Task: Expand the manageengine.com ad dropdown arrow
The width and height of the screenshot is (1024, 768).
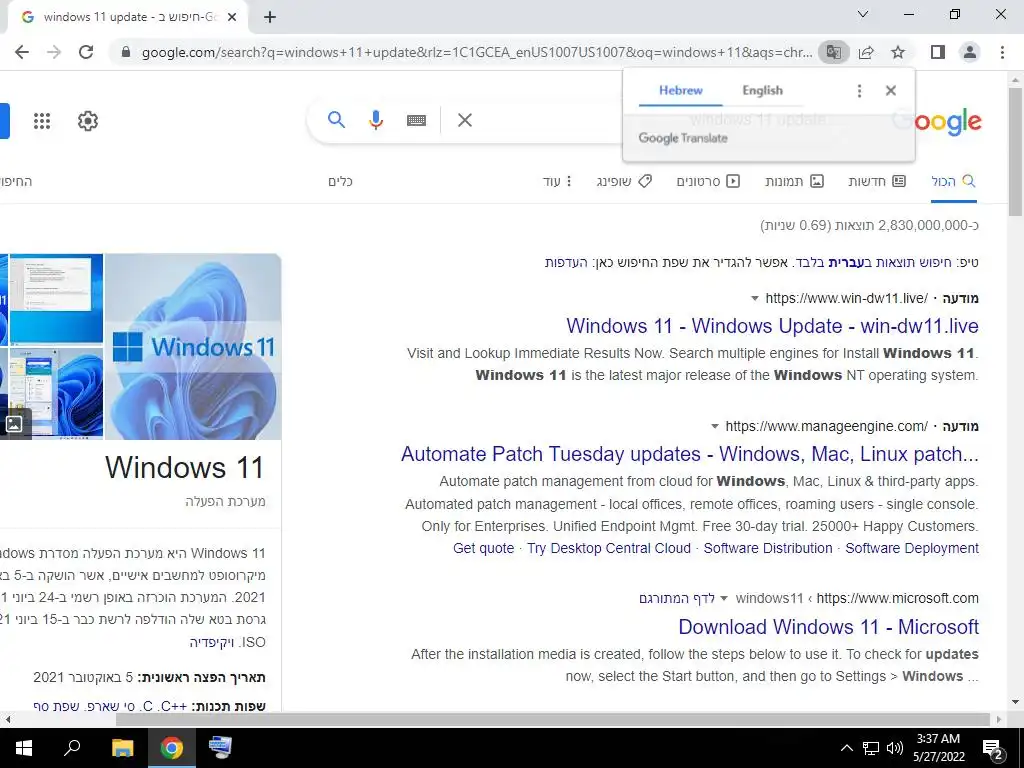Action: coord(715,426)
